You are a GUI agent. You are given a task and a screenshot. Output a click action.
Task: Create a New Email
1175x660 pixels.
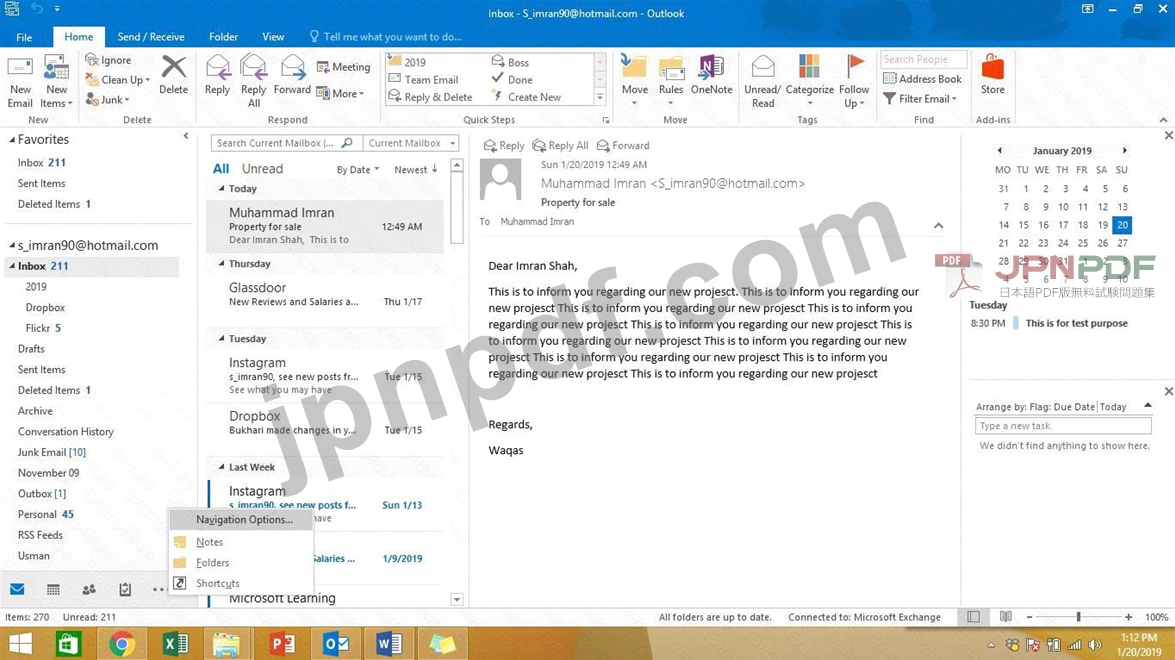(20, 82)
